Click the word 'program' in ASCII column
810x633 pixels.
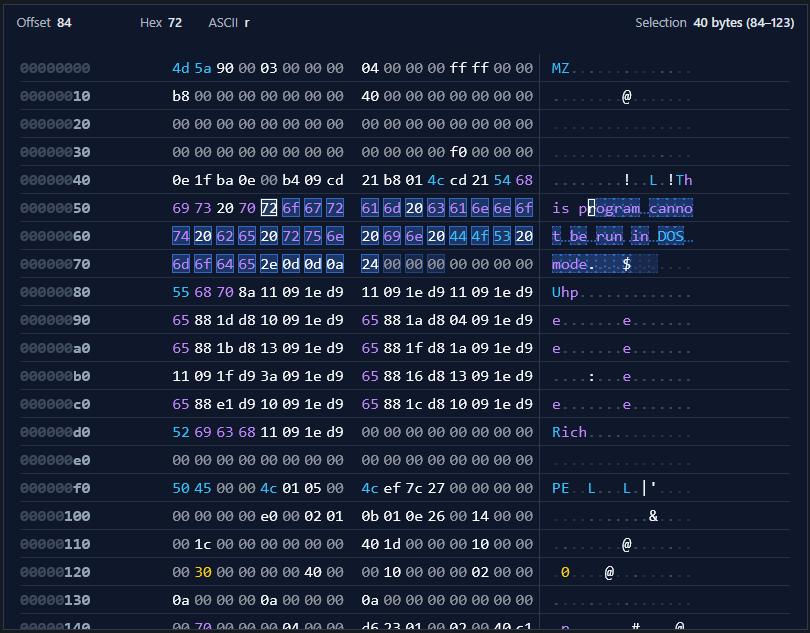pos(610,208)
